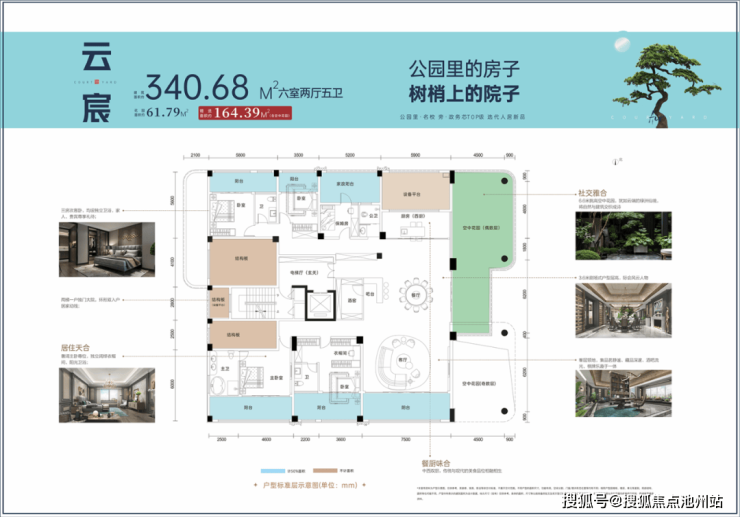This screenshot has width=740, height=517.
Task: Click the pine tree illustration in the banner
Action: 666,85
